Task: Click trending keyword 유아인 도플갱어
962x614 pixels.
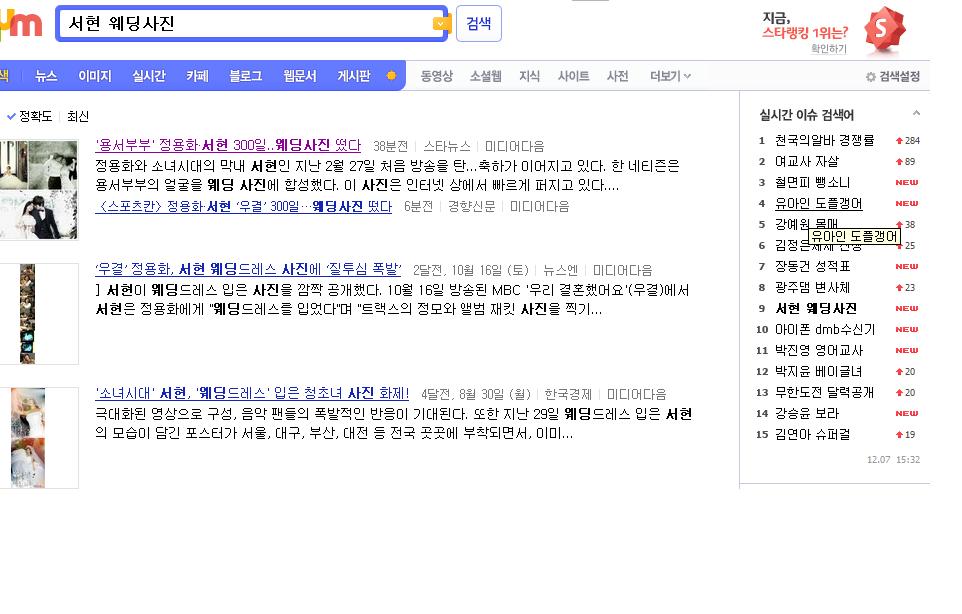Action: [818, 203]
